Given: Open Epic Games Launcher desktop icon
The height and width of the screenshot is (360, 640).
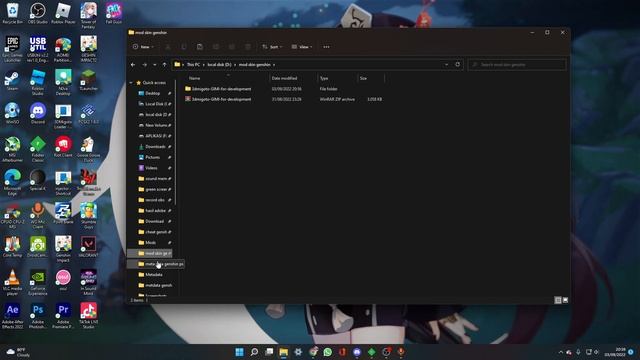Looking at the screenshot, I should [12, 49].
